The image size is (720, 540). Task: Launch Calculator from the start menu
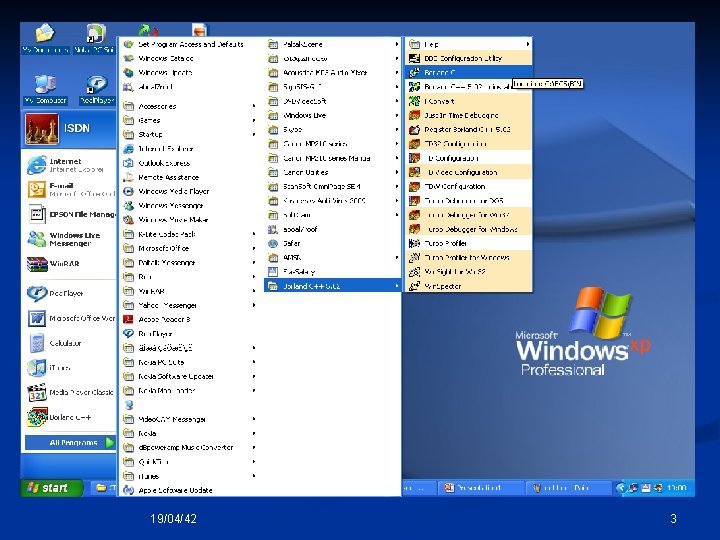pos(69,343)
